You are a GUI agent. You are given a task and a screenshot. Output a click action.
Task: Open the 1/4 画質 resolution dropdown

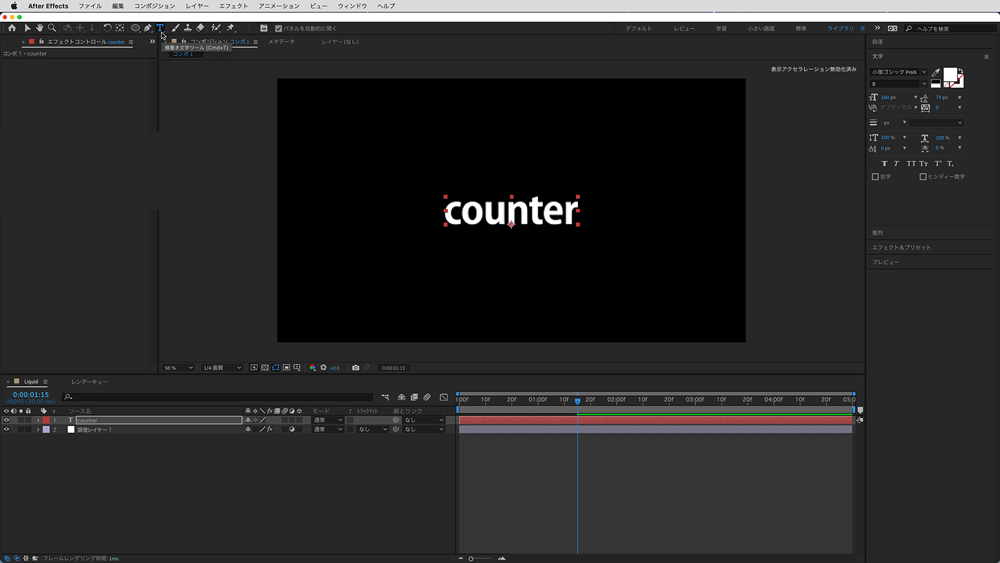[x=222, y=368]
